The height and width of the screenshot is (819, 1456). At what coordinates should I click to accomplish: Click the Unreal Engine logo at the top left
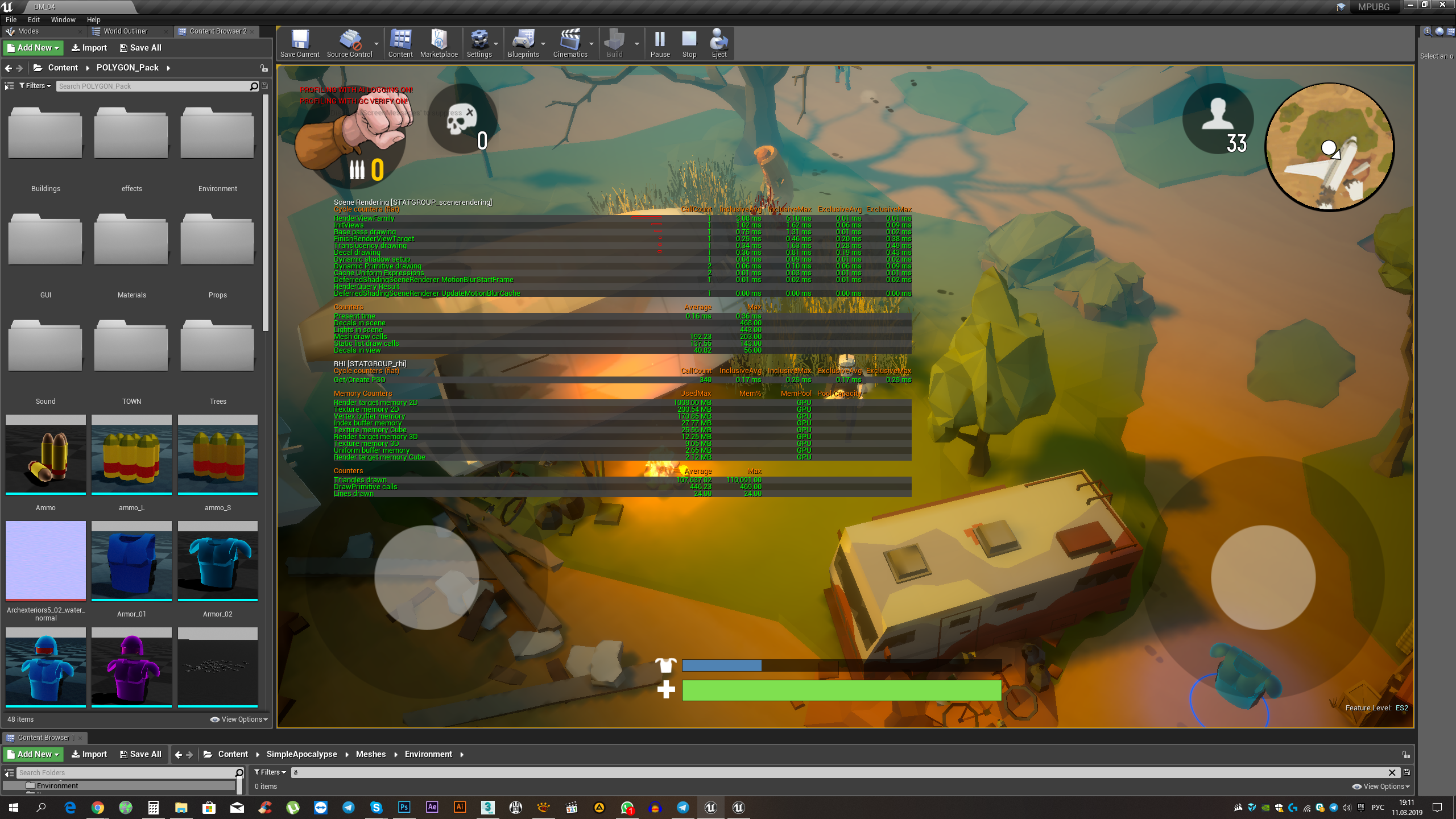7,7
